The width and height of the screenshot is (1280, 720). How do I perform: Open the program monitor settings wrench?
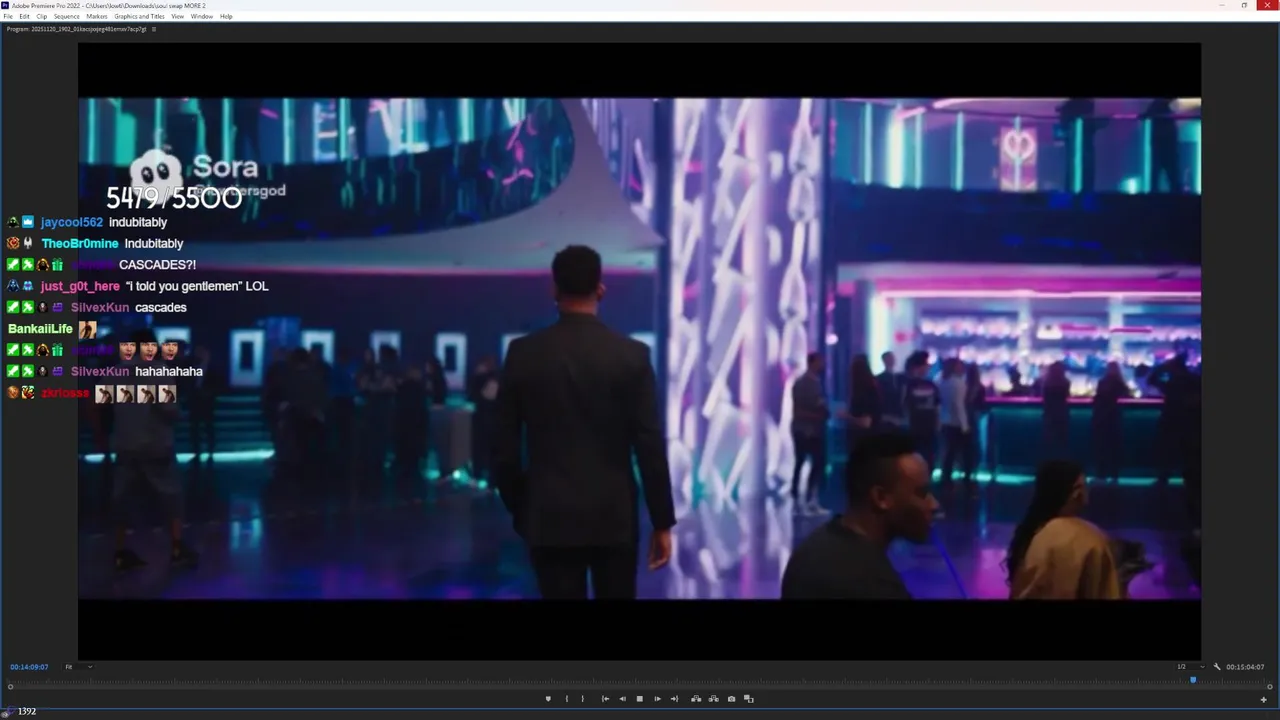point(1217,667)
